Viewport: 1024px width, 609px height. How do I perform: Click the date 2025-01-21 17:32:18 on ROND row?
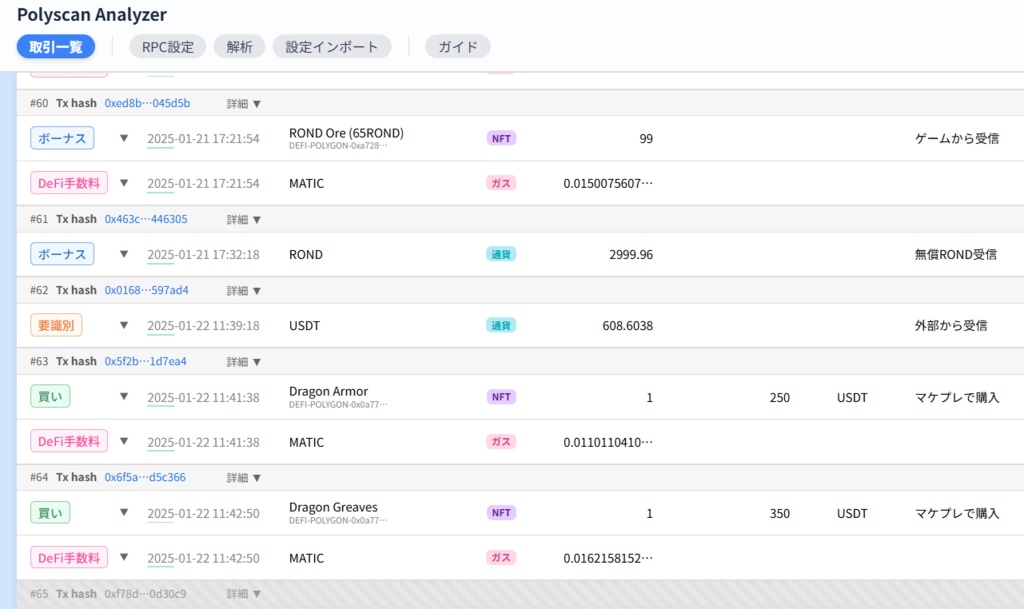pos(203,254)
